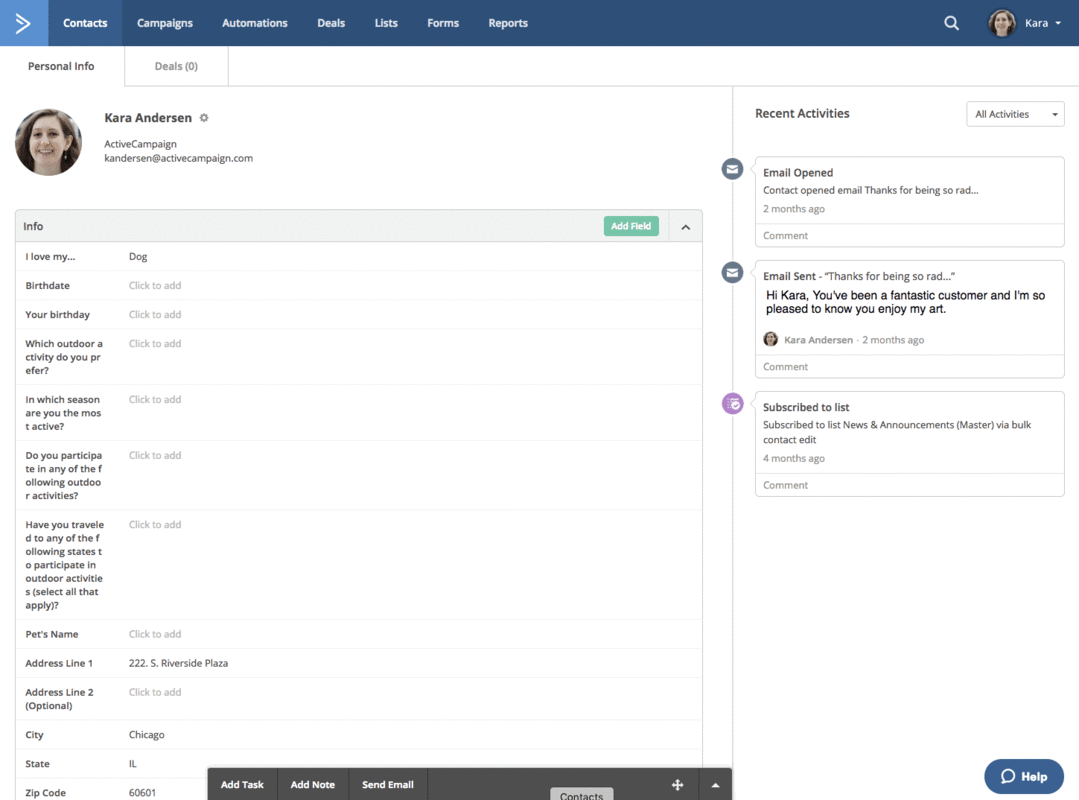Switch to the Deals (0) tab

coord(175,66)
